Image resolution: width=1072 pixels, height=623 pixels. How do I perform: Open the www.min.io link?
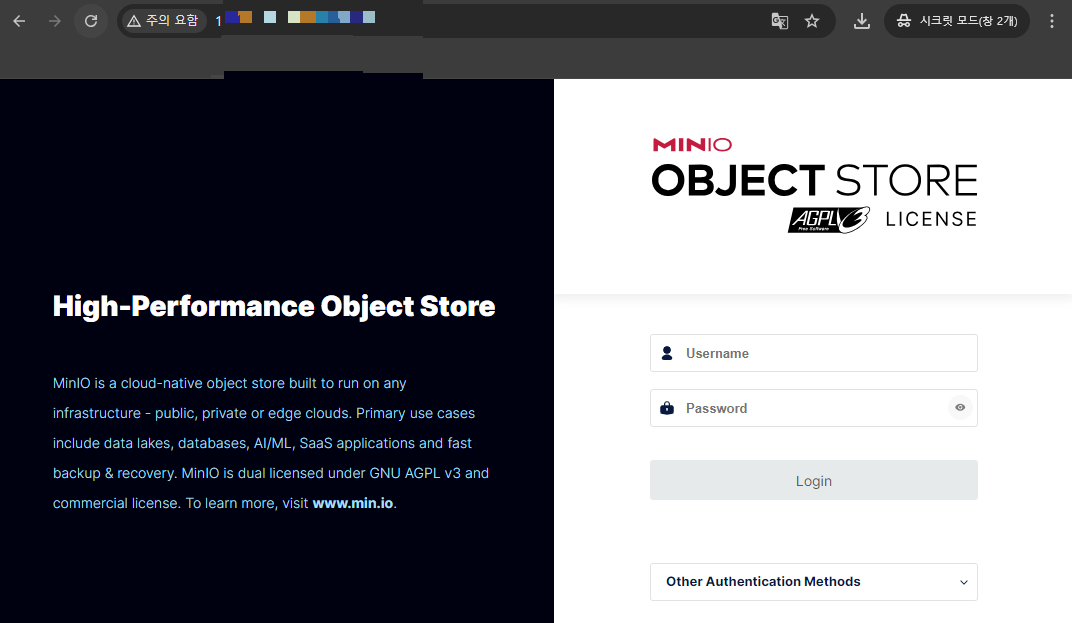353,503
